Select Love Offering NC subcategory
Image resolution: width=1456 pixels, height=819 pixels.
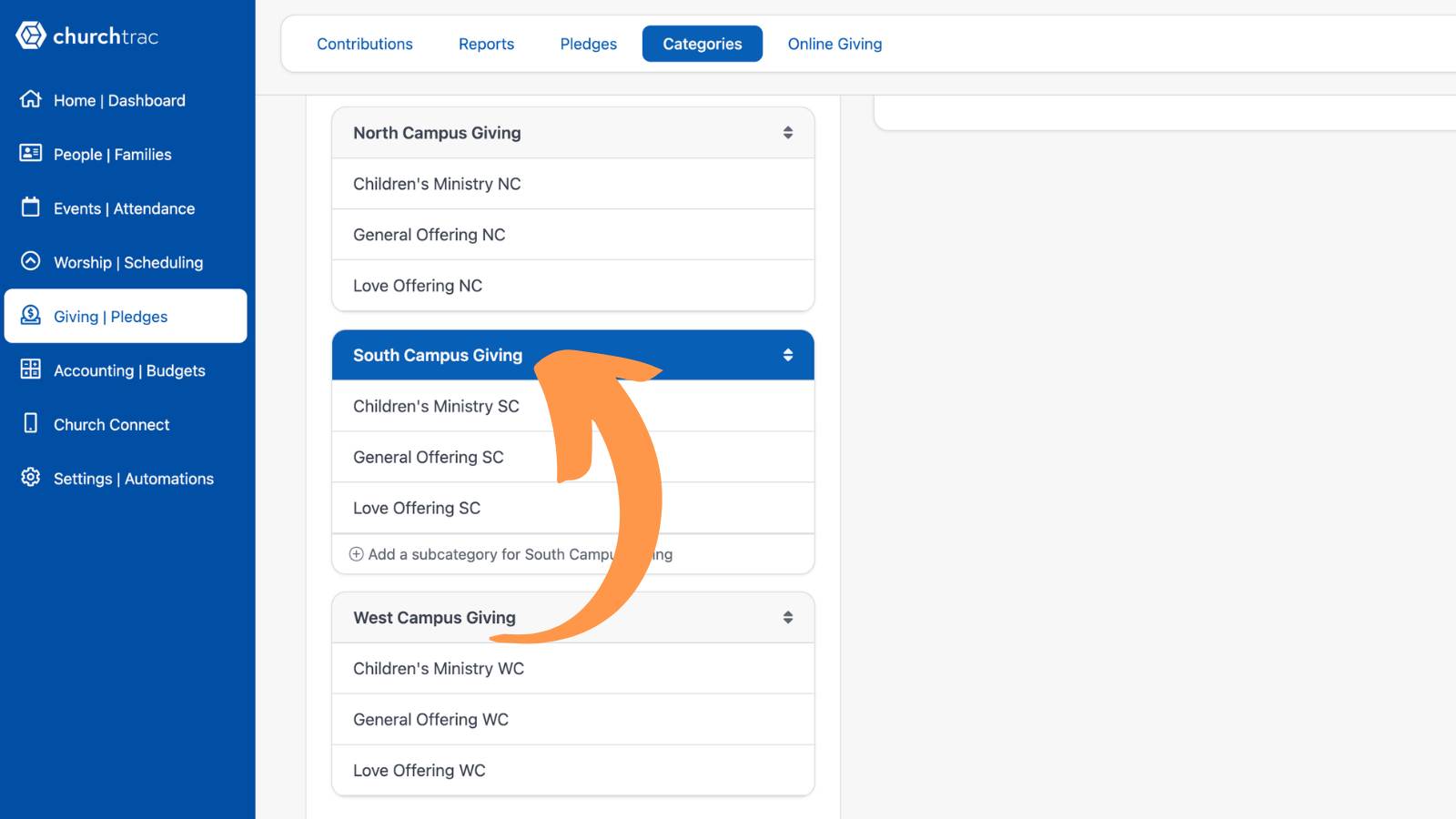[573, 286]
